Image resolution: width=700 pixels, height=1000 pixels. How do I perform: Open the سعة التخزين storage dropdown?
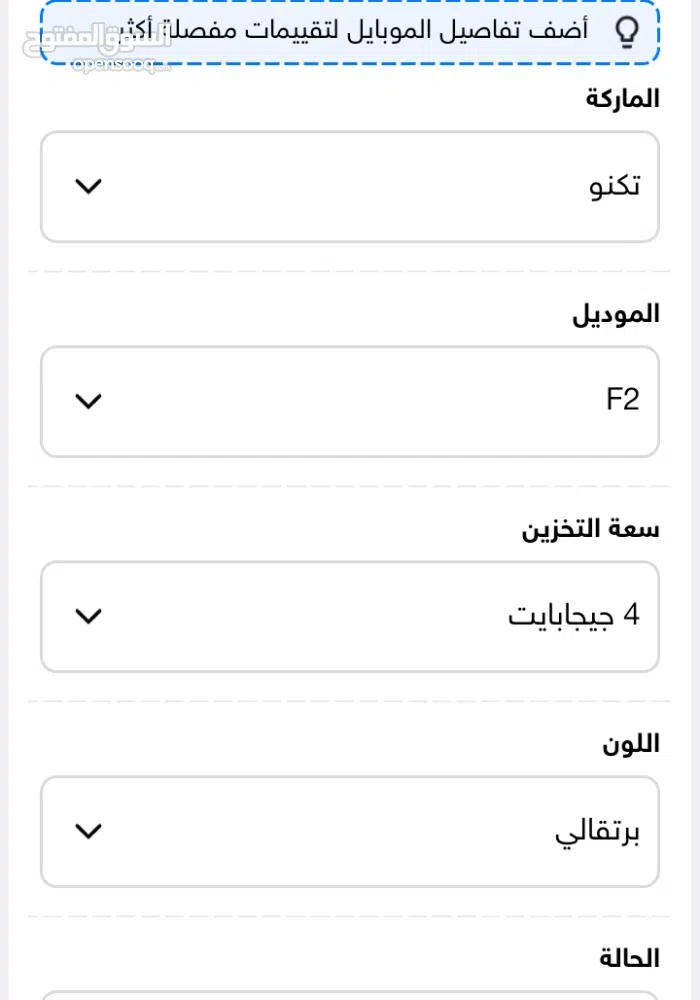point(350,616)
